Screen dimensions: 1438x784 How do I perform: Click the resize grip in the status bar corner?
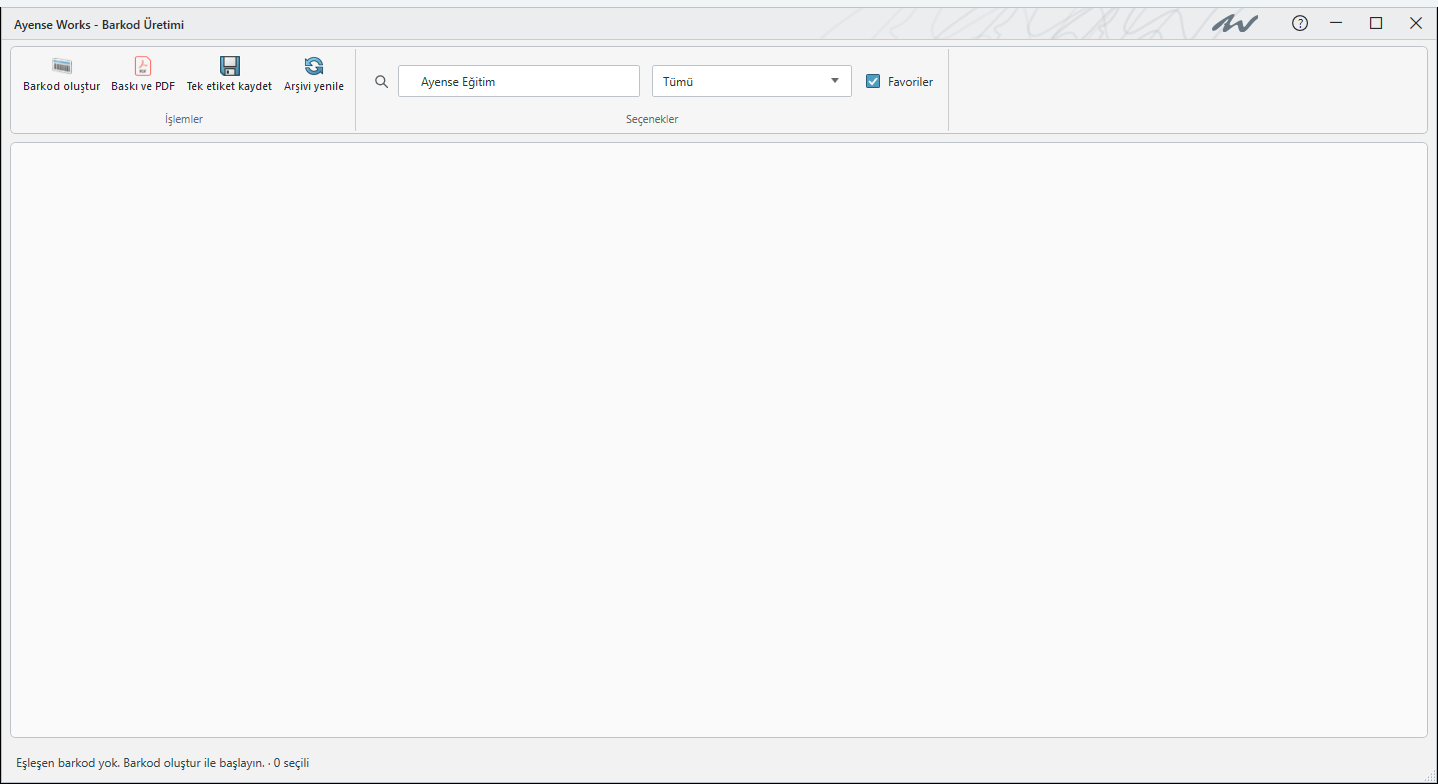[x=1429, y=775]
